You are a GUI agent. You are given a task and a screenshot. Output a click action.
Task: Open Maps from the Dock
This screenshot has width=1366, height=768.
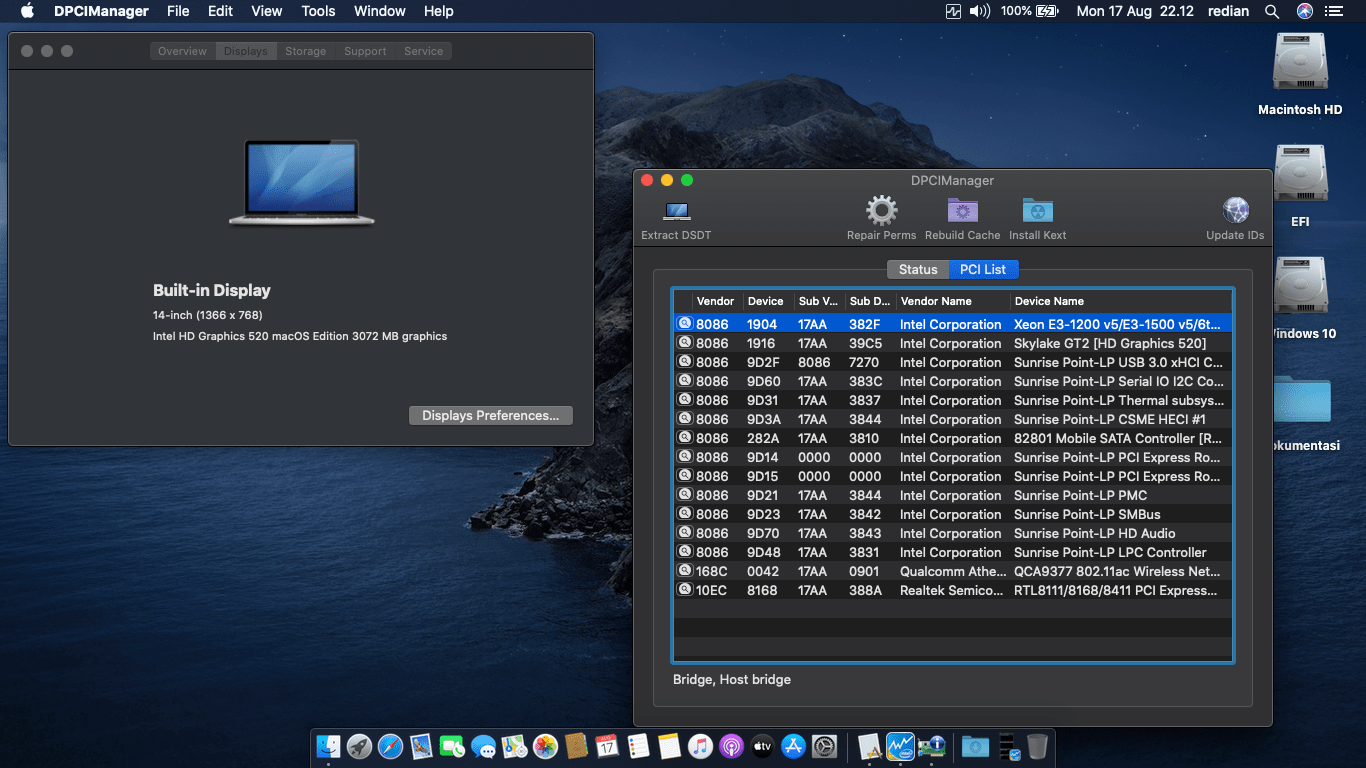(514, 746)
